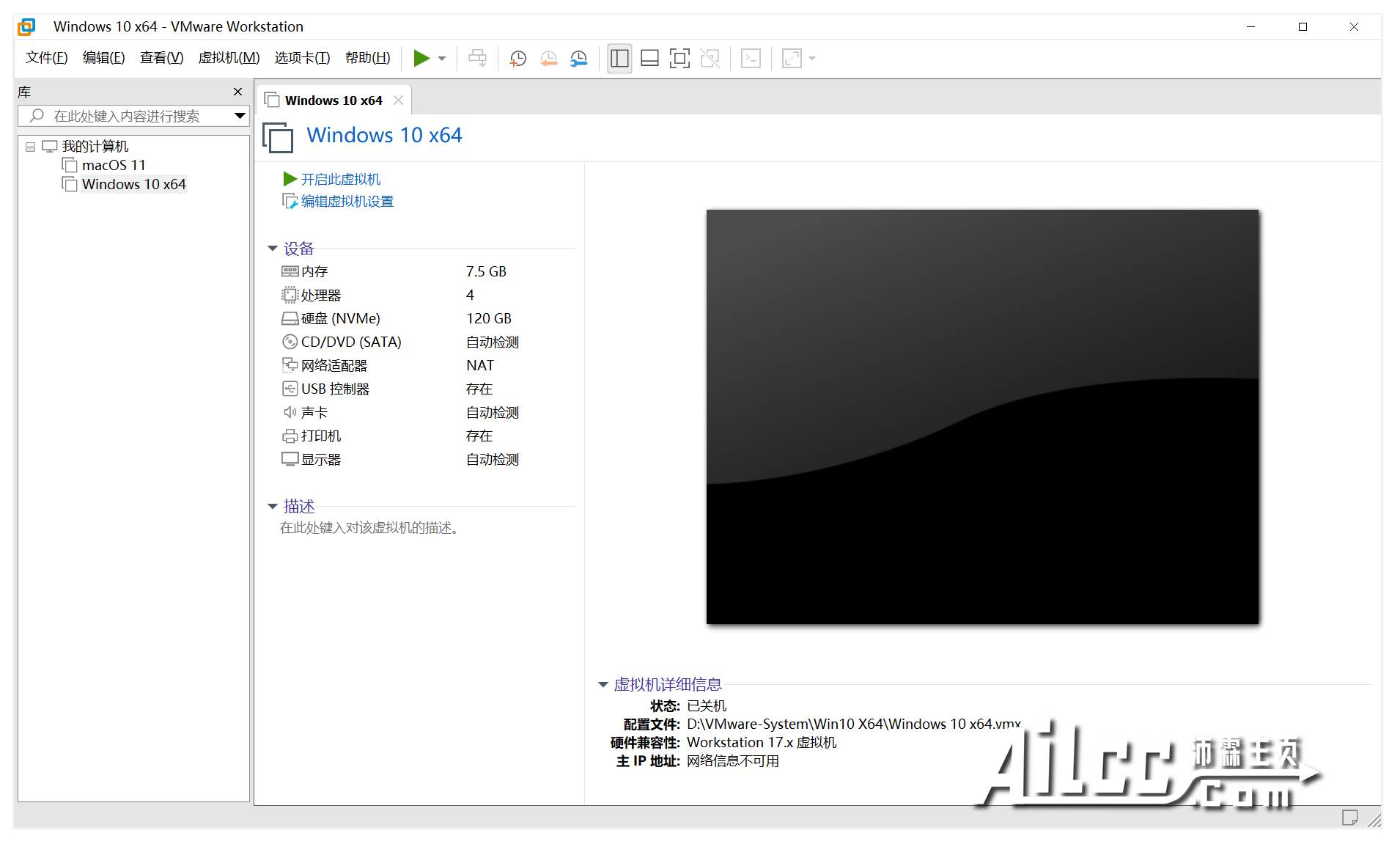Open 处理器 processor device entry
This screenshot has height=844, width=1400.
(320, 295)
